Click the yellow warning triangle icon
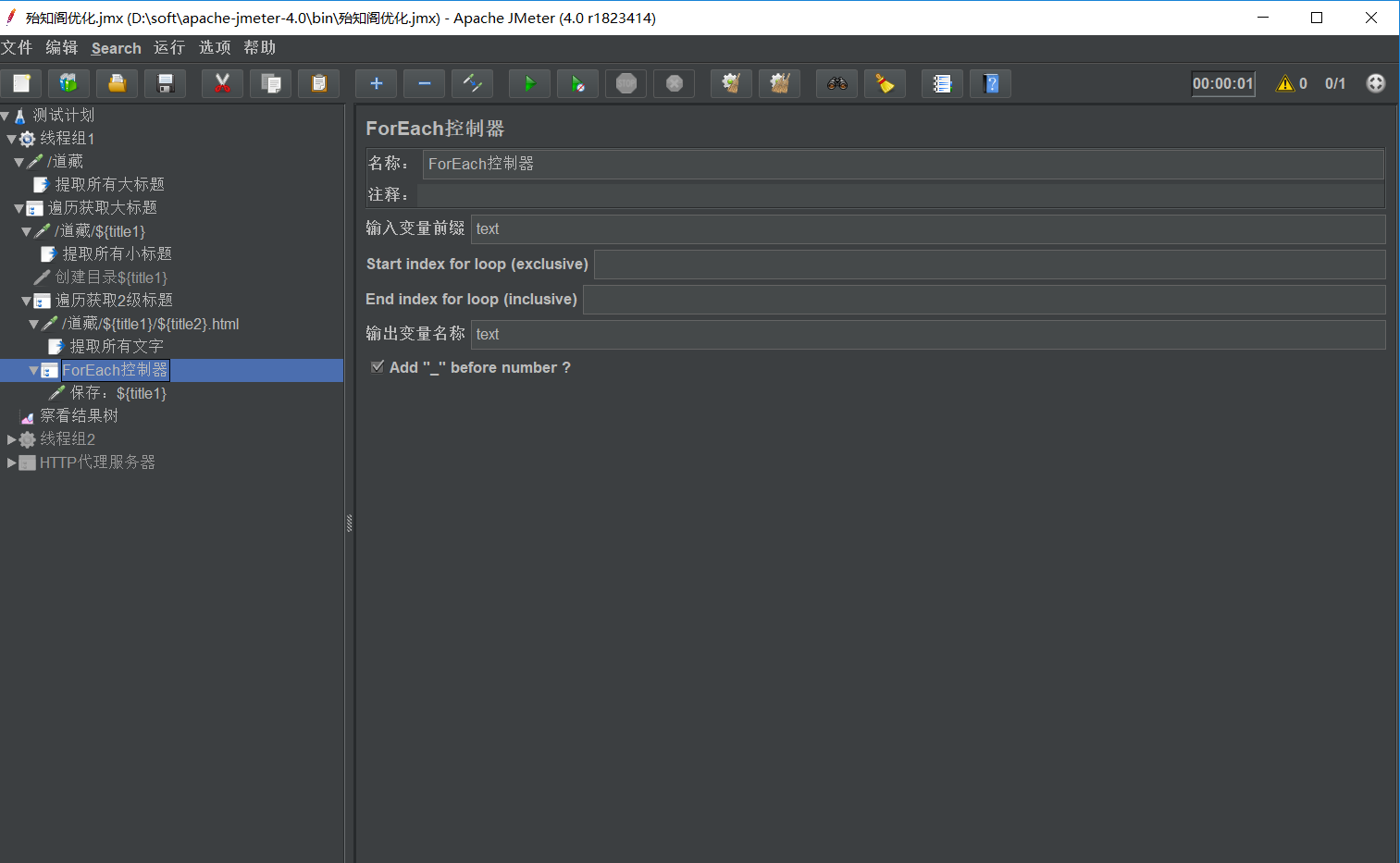 (1285, 83)
